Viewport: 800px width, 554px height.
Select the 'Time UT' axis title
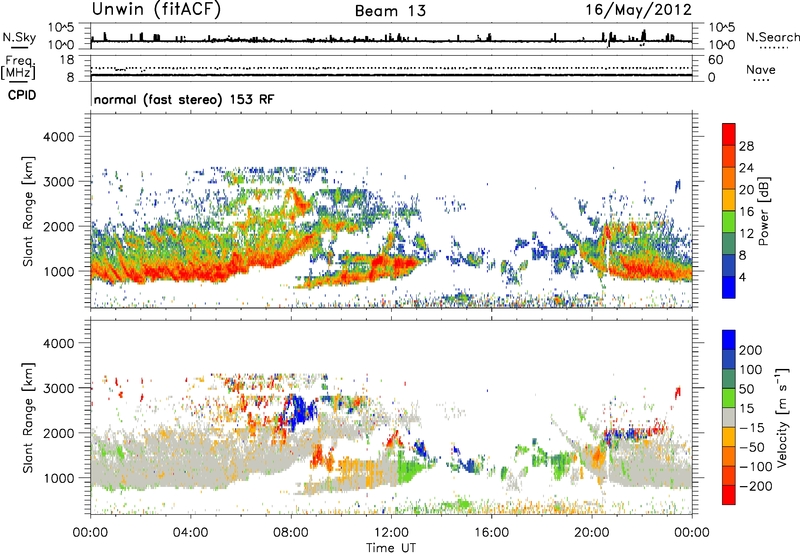pos(391,548)
